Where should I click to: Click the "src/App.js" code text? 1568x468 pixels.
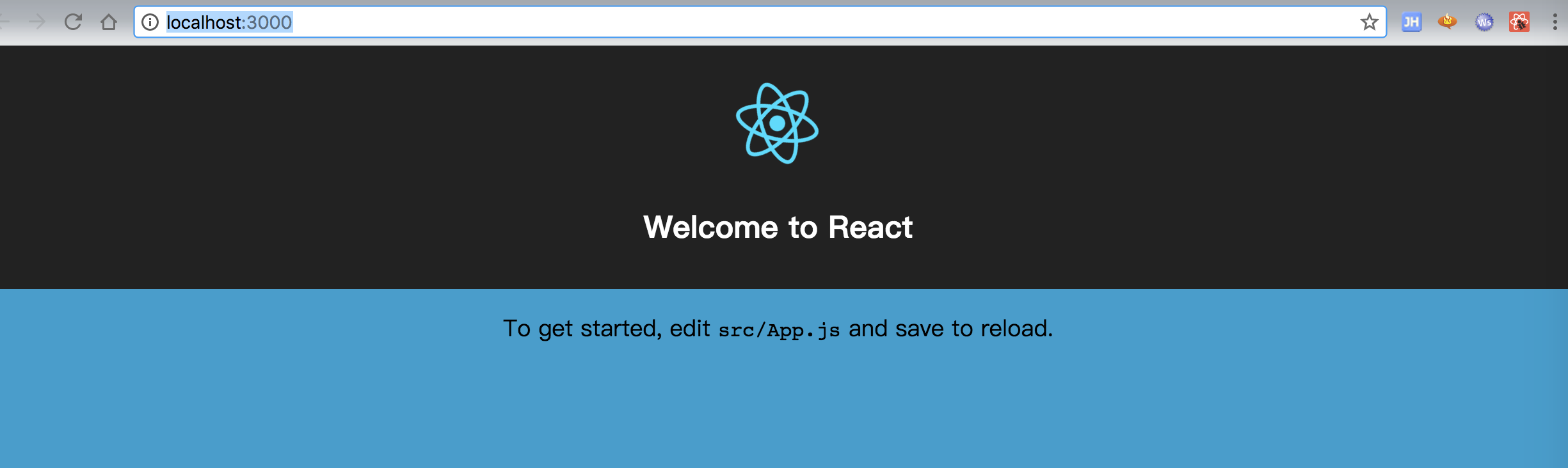click(x=779, y=330)
